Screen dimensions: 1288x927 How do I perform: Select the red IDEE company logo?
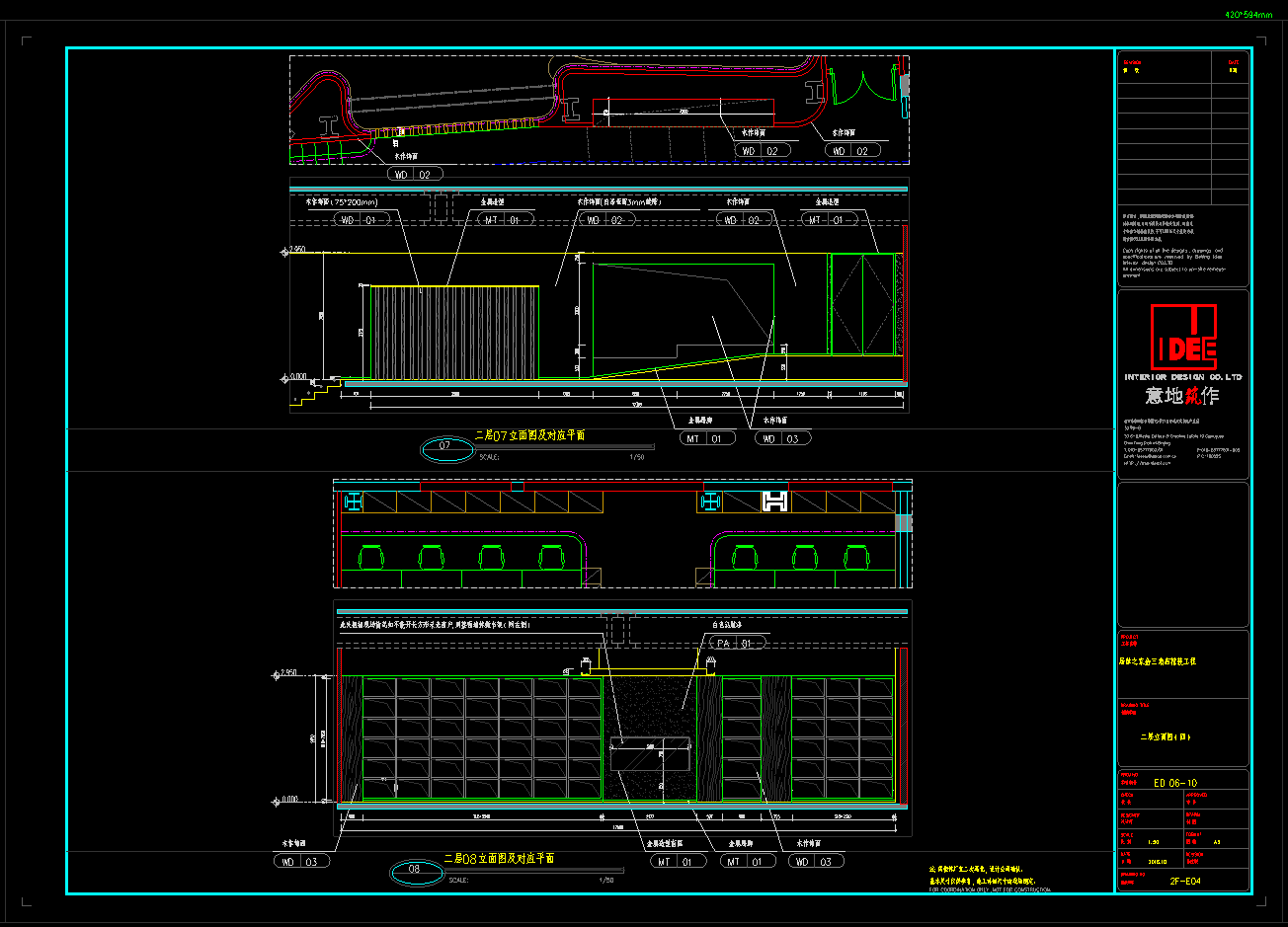pyautogui.click(x=1183, y=336)
